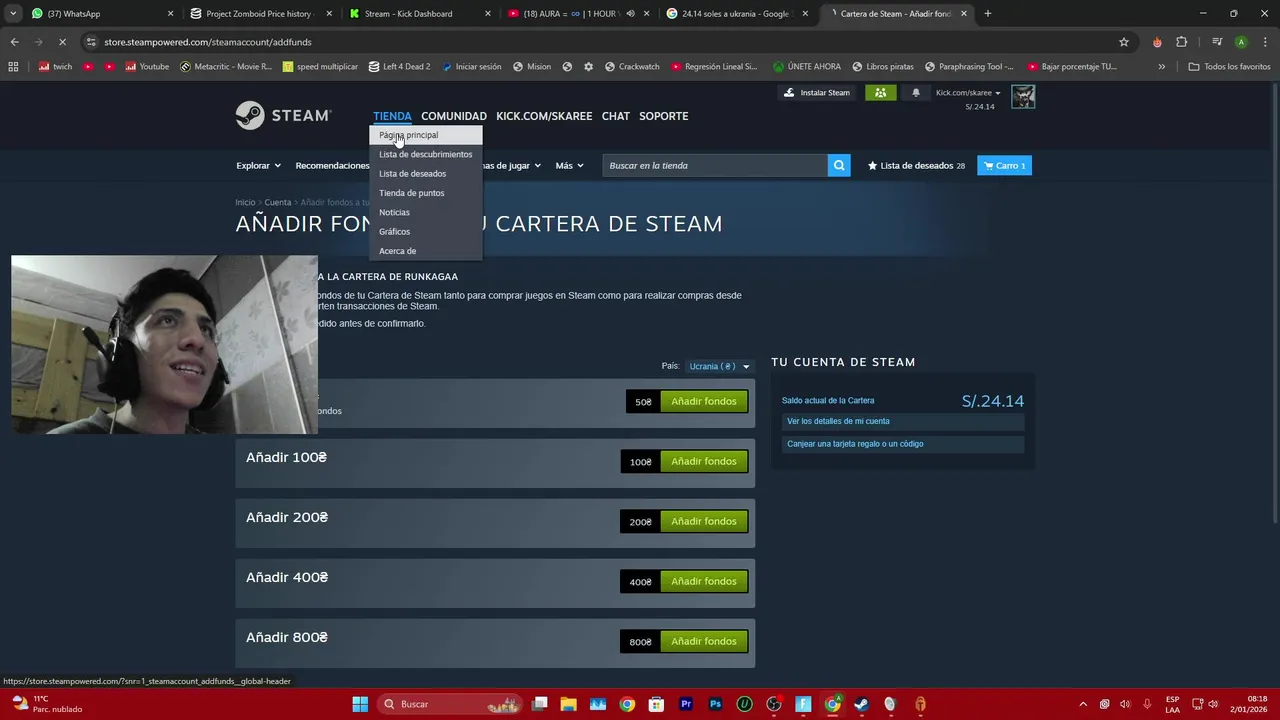Image resolution: width=1280 pixels, height=720 pixels.
Task: Show hidden system tray icons chevron
Action: [x=1083, y=704]
